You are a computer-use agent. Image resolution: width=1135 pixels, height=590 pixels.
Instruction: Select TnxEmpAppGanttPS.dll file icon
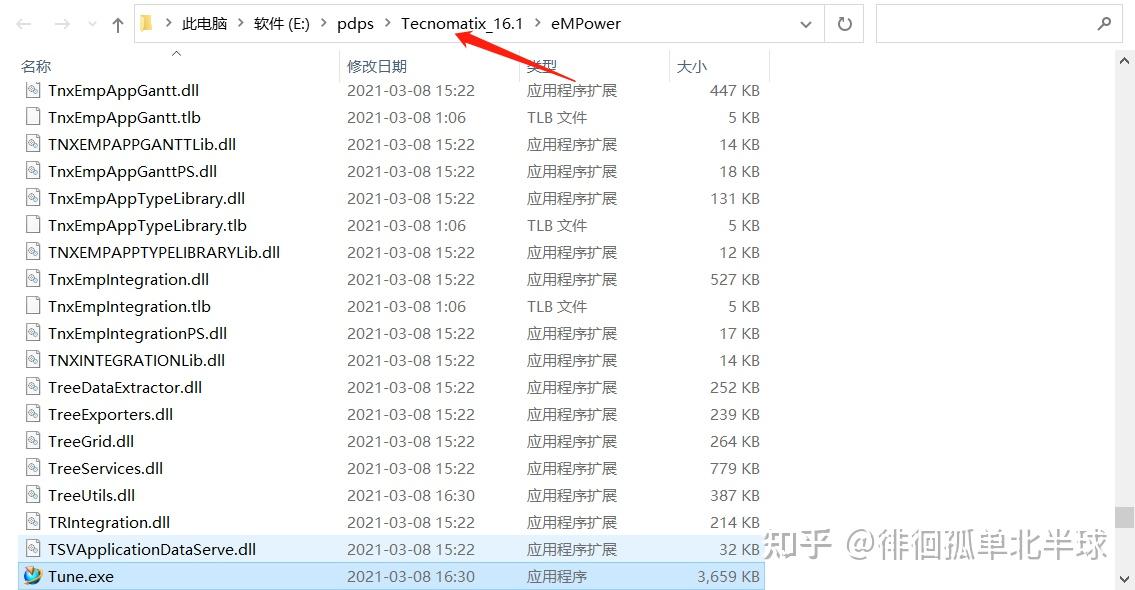click(x=33, y=172)
